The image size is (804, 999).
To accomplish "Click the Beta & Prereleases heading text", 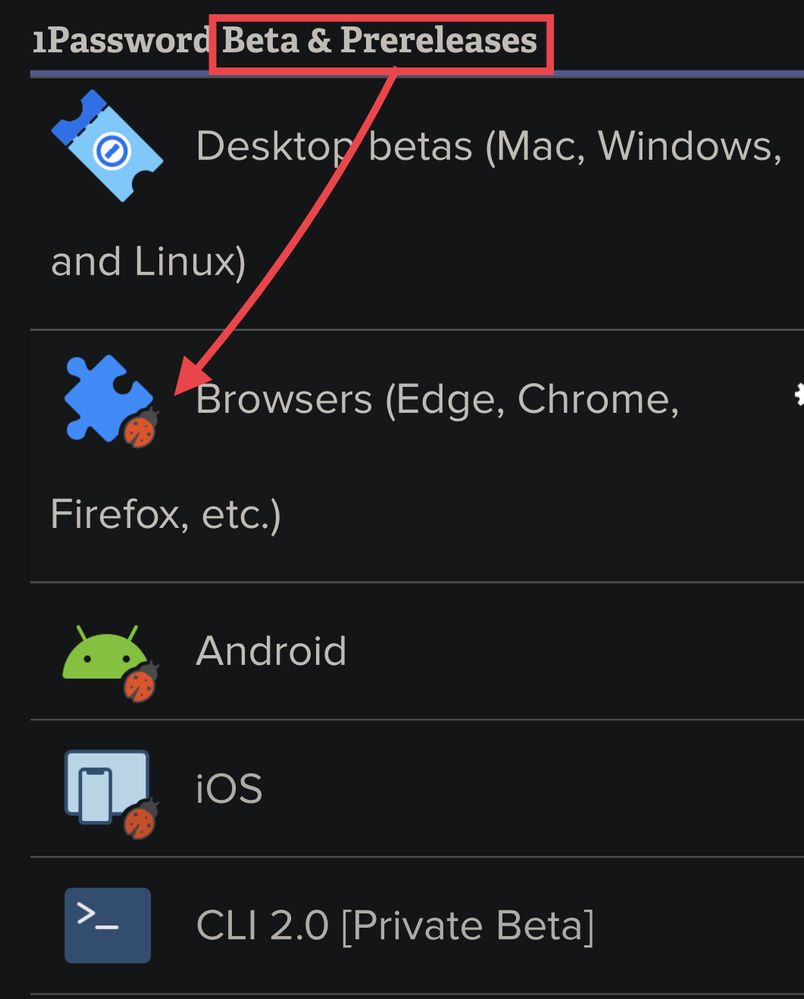I will click(x=380, y=41).
